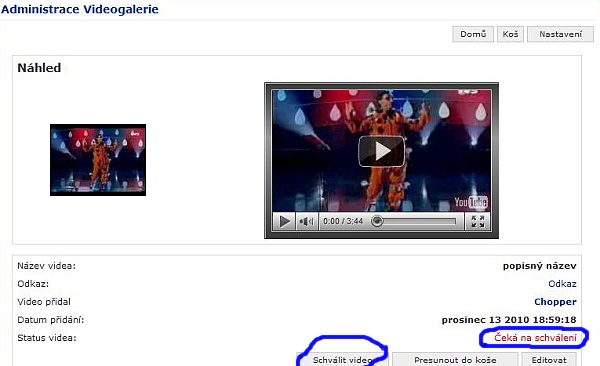Screen dimensions: 600x366
Task: Open the small video thumbnail preview
Action: pyautogui.click(x=98, y=160)
